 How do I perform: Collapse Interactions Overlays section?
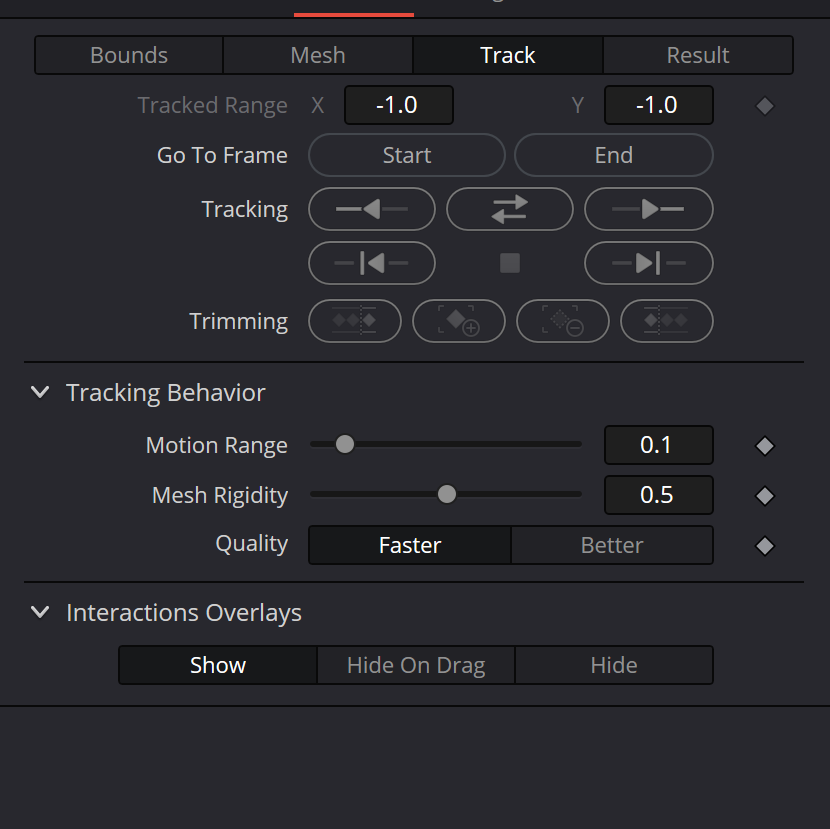[40, 612]
